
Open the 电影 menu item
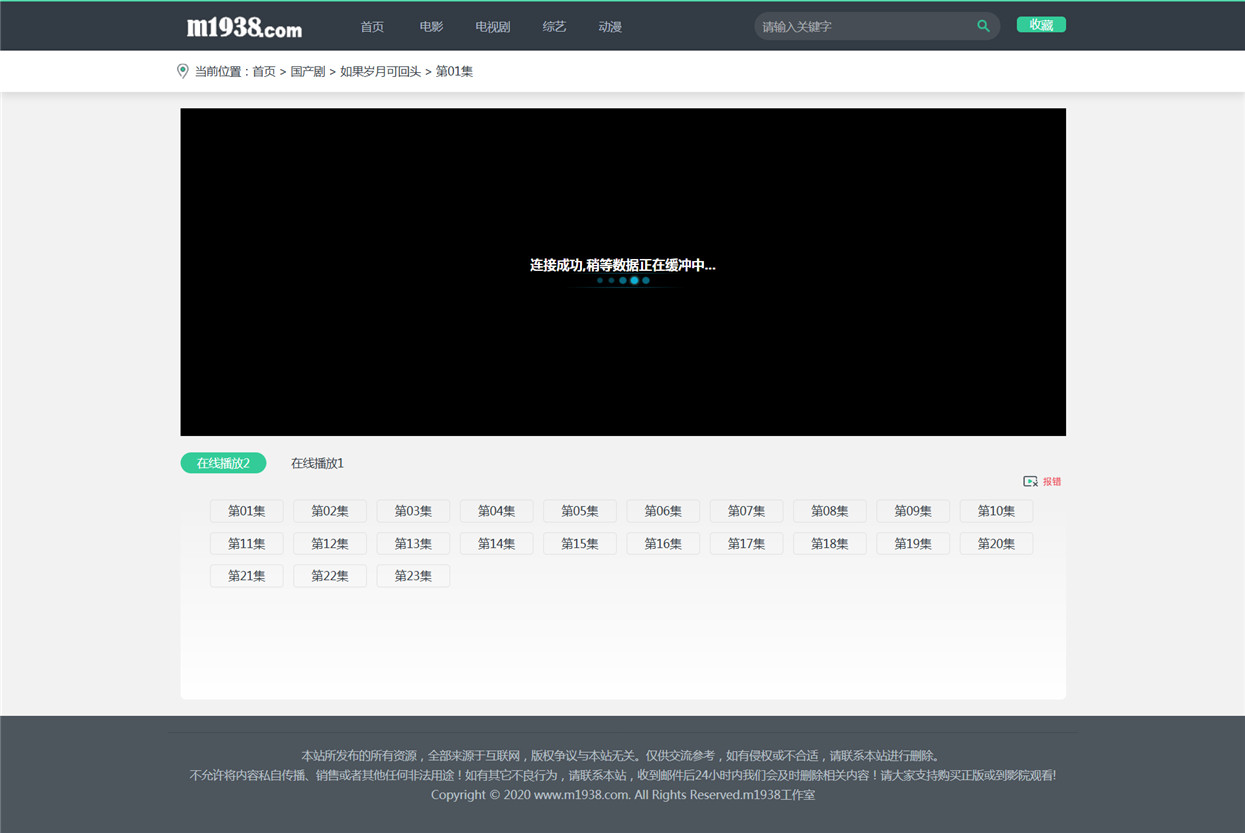point(431,27)
